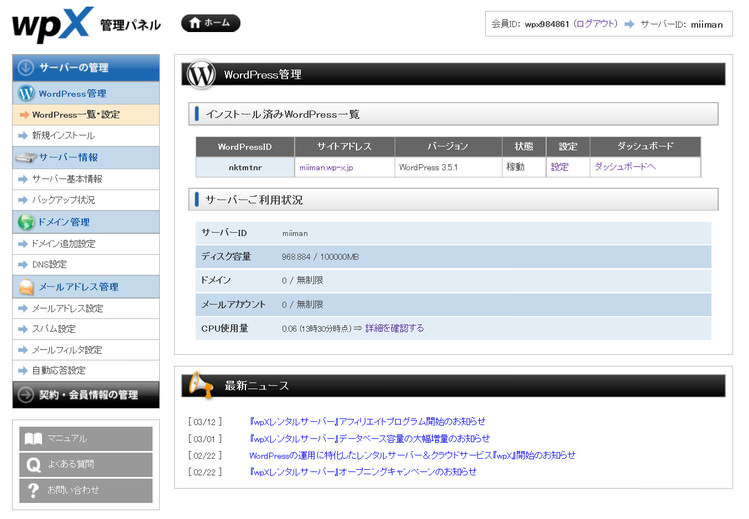Open 自動応答設定 page
This screenshot has width=749, height=519.
coord(86,371)
